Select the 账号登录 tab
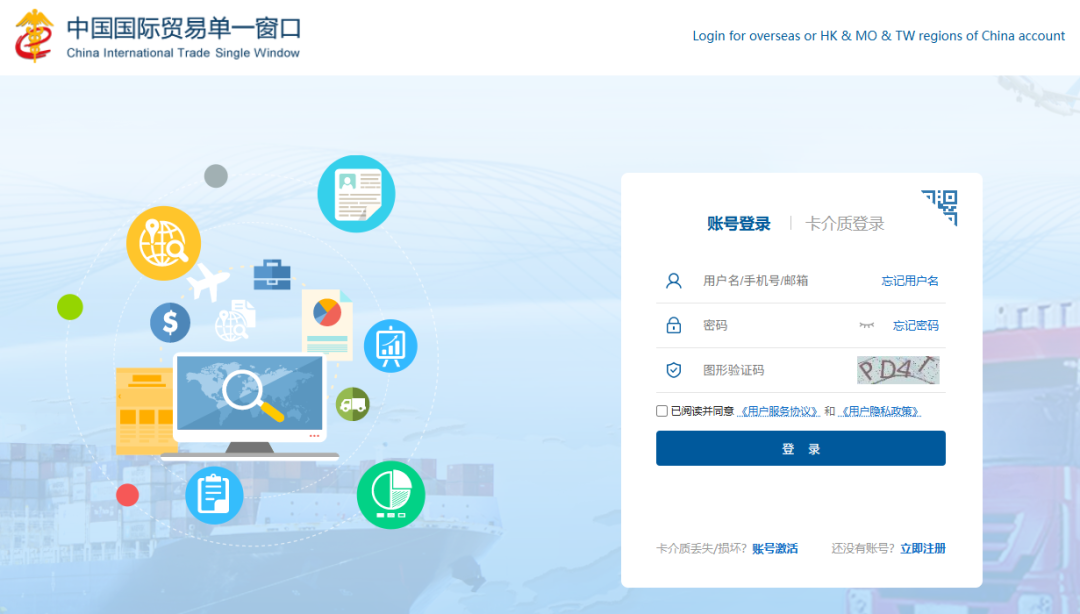 click(738, 223)
